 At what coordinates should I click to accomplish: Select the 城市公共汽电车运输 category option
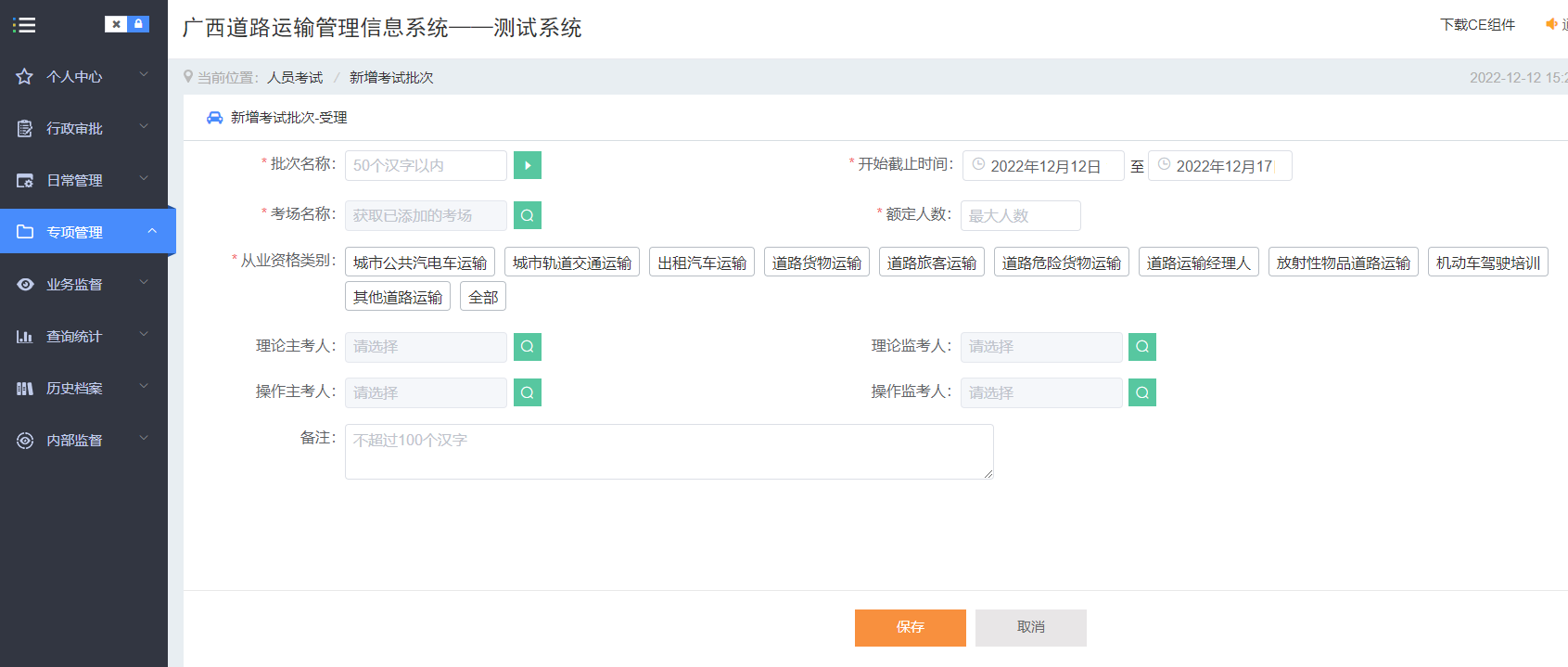[419, 263]
